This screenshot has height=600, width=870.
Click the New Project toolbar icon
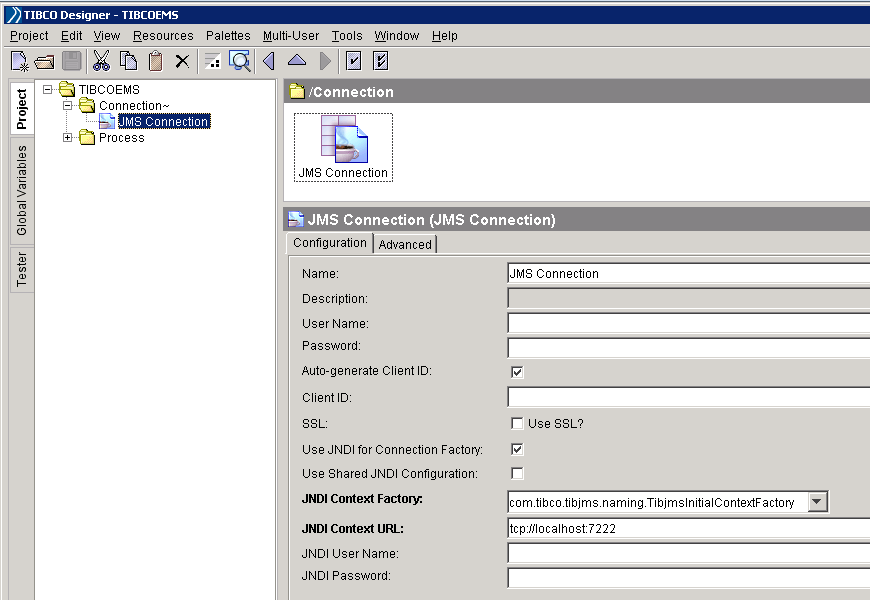pyautogui.click(x=19, y=61)
